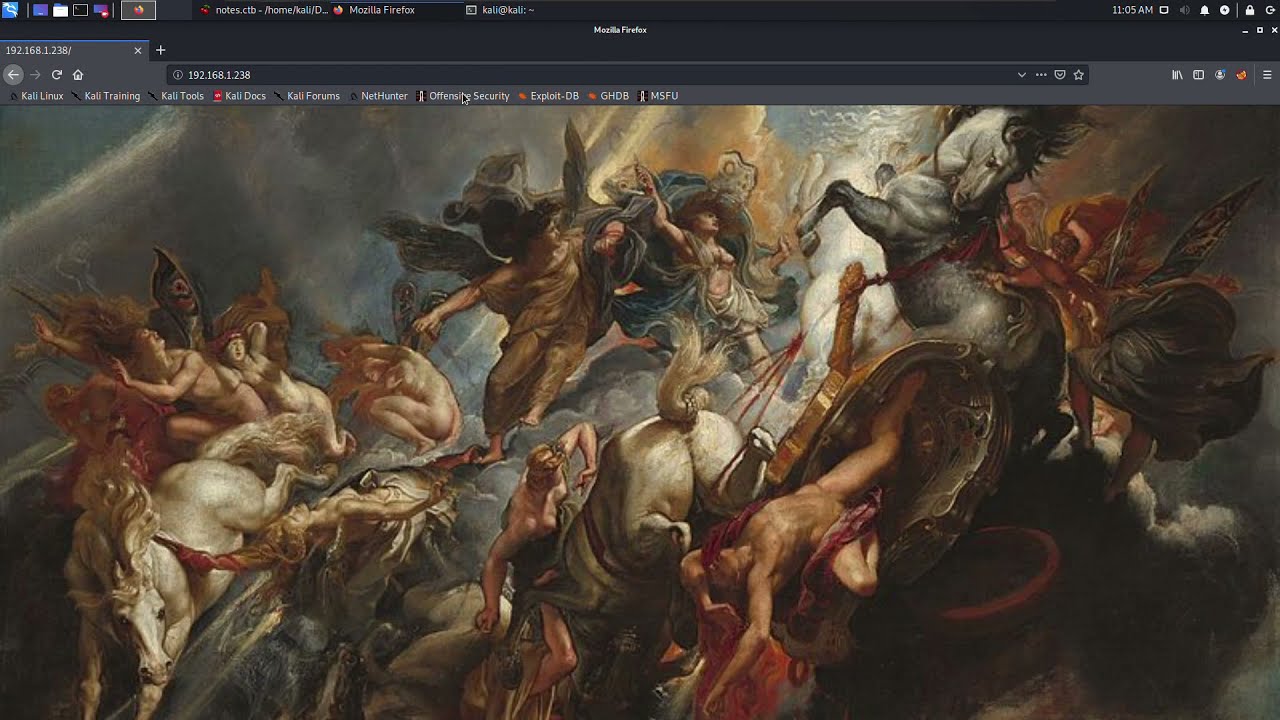Close the 192.168.1.238/ tab
The height and width of the screenshot is (720, 1280).
[138, 50]
